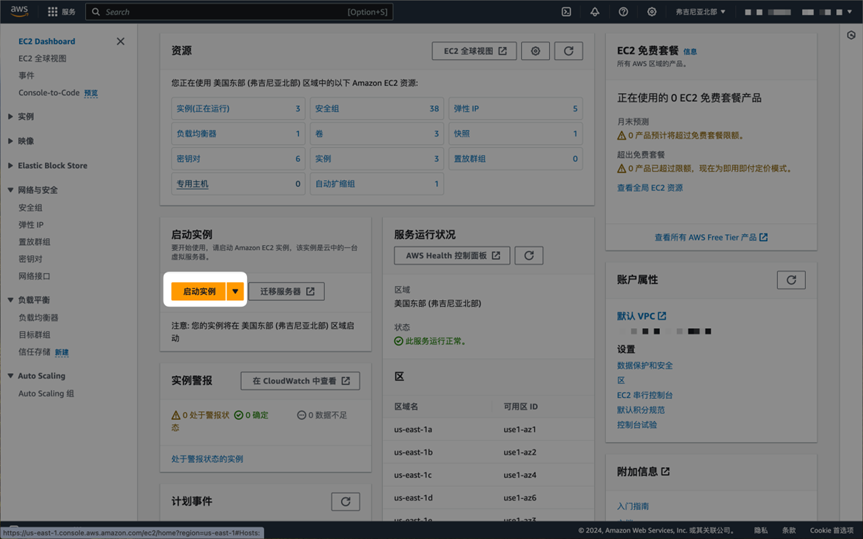Screen dimensions: 863x539
Task: Click the 迁移服务器 button
Action: [287, 291]
